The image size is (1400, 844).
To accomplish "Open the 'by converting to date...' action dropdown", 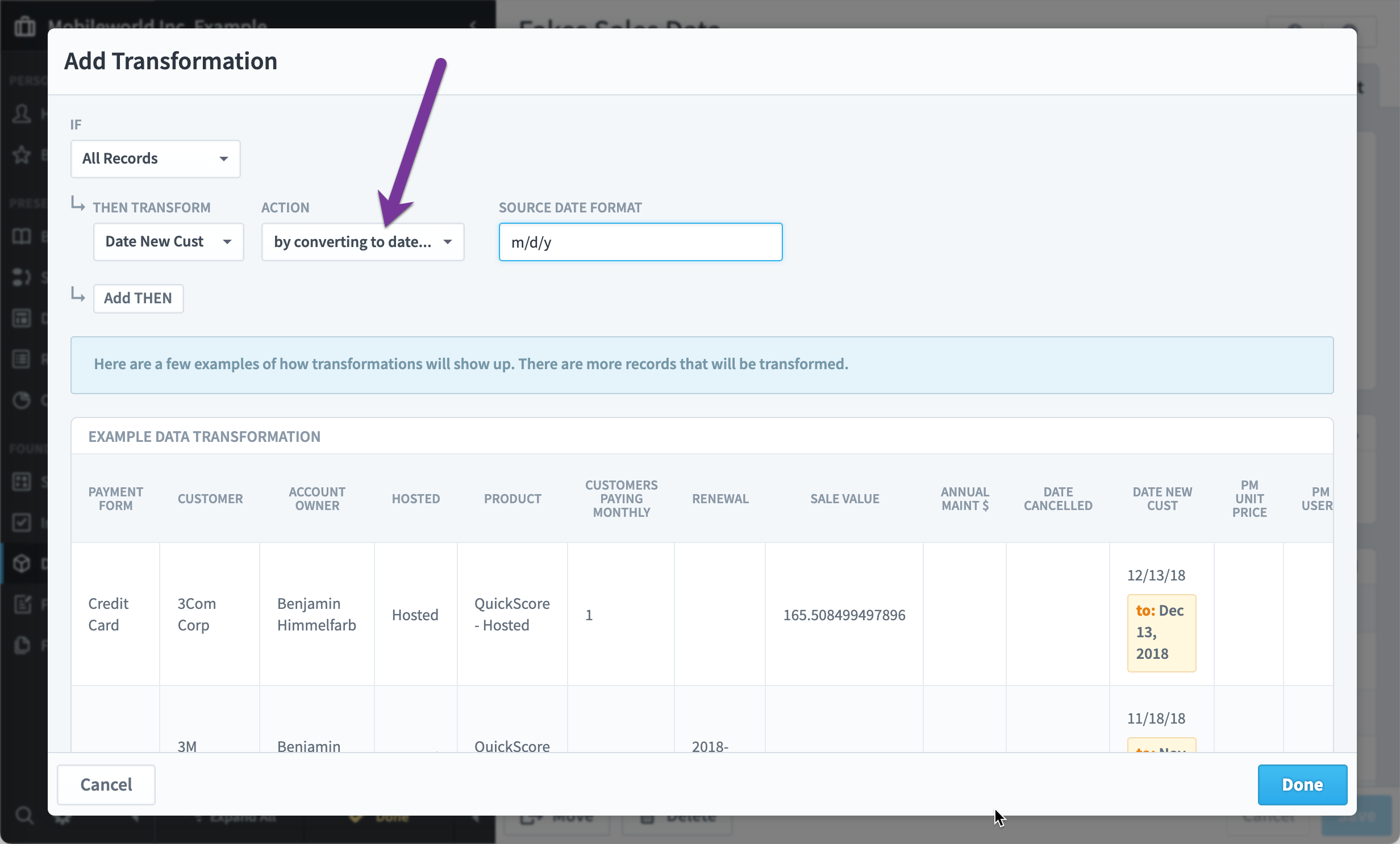I will coord(363,241).
